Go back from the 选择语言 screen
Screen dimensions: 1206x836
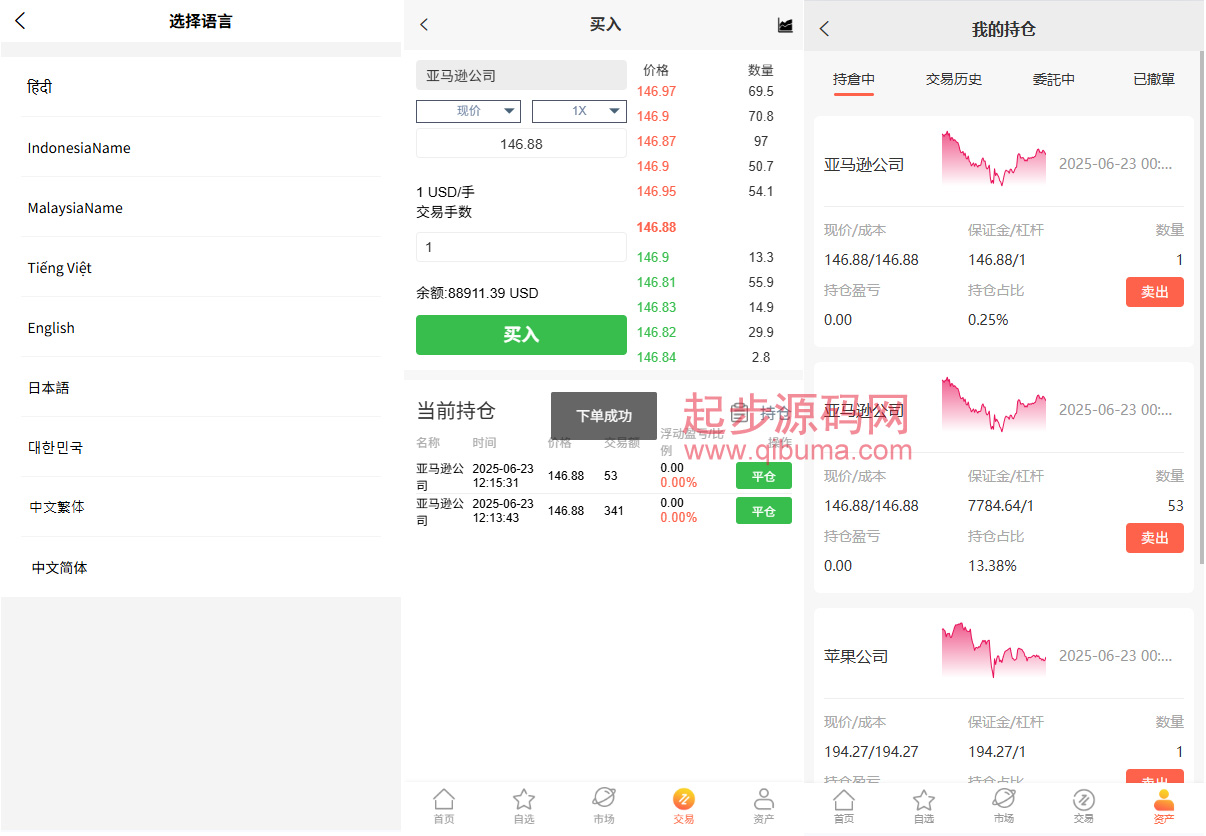click(x=20, y=21)
